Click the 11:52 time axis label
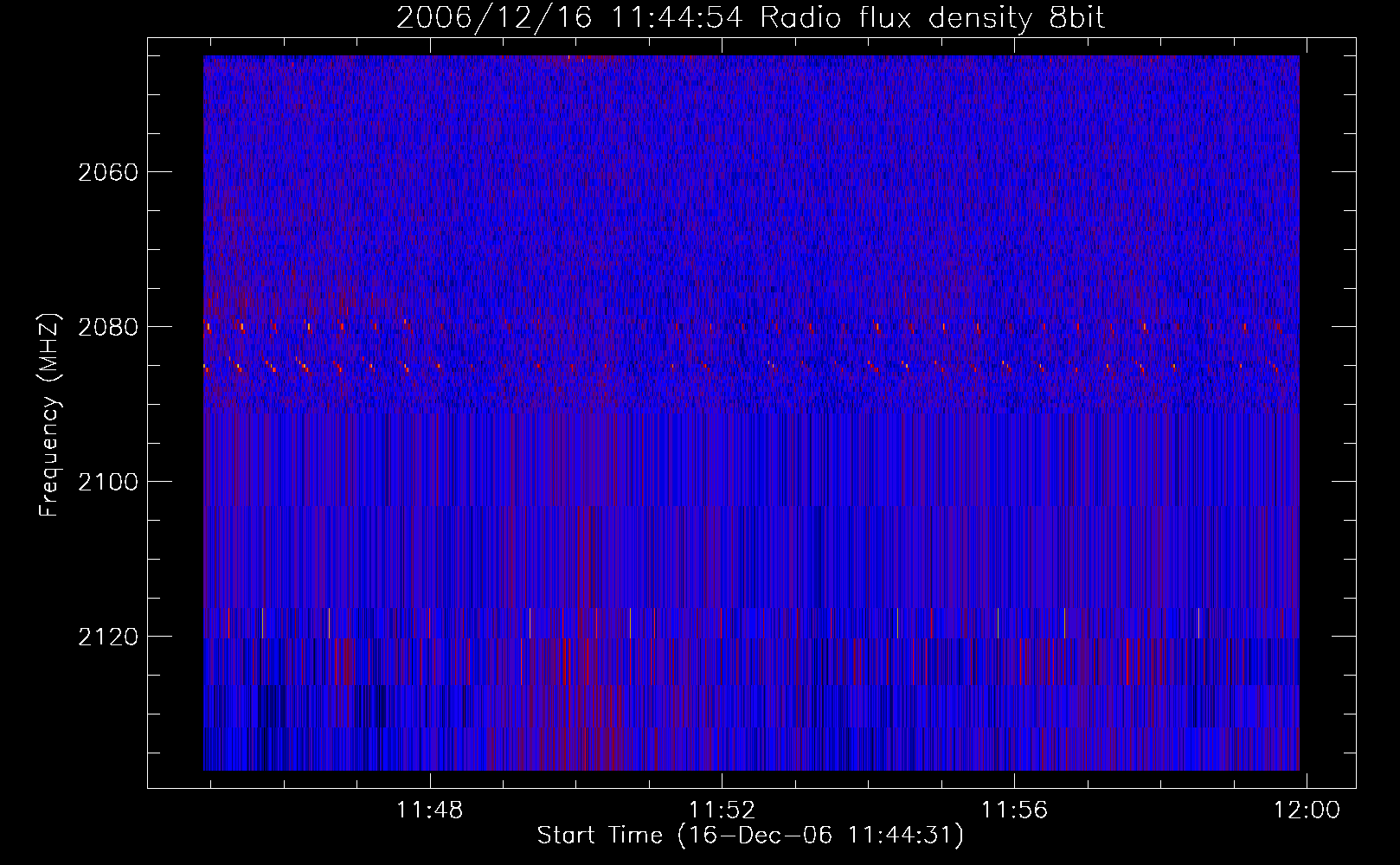The image size is (1400, 865). pyautogui.click(x=722, y=810)
